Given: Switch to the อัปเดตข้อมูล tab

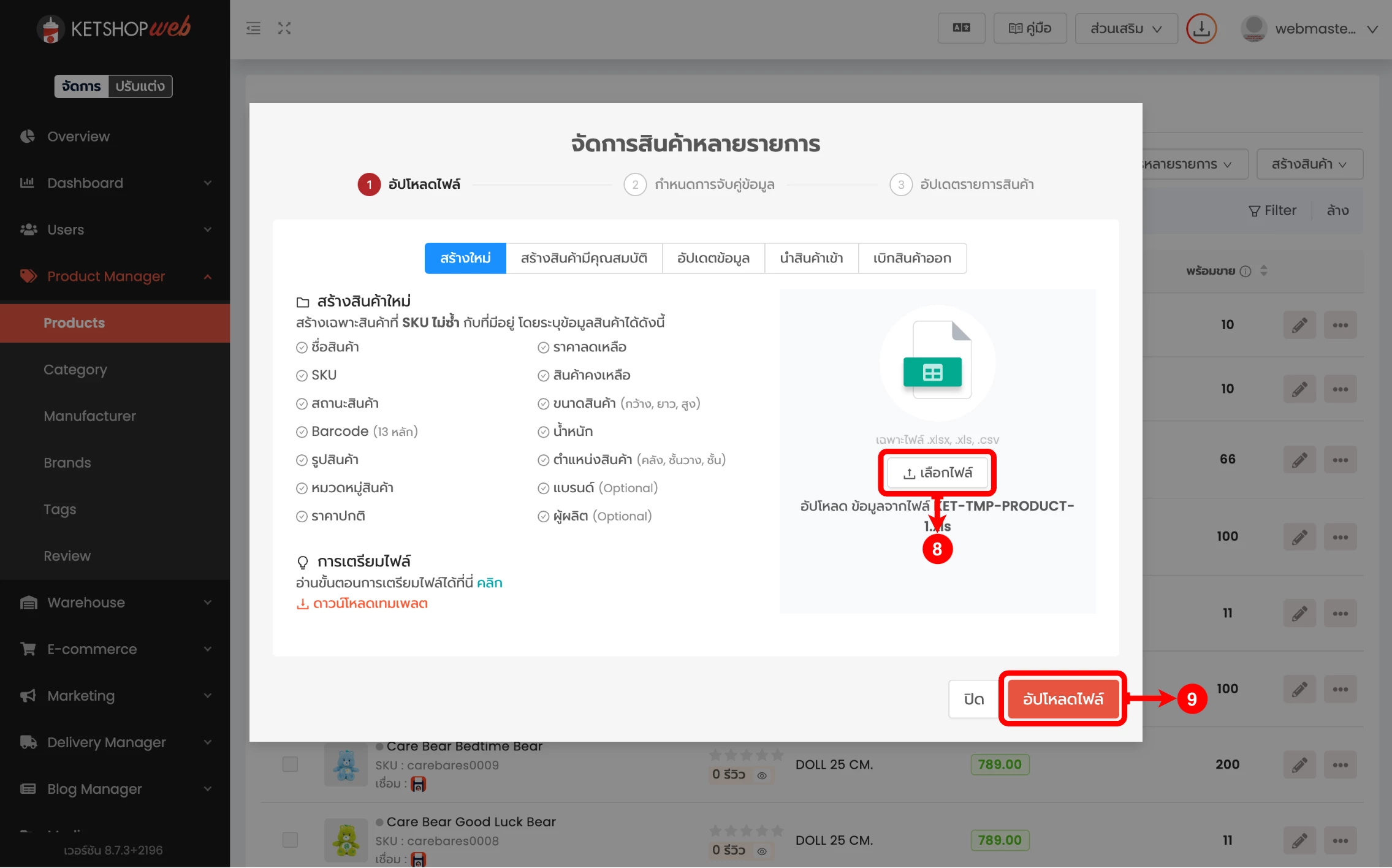Looking at the screenshot, I should (713, 258).
